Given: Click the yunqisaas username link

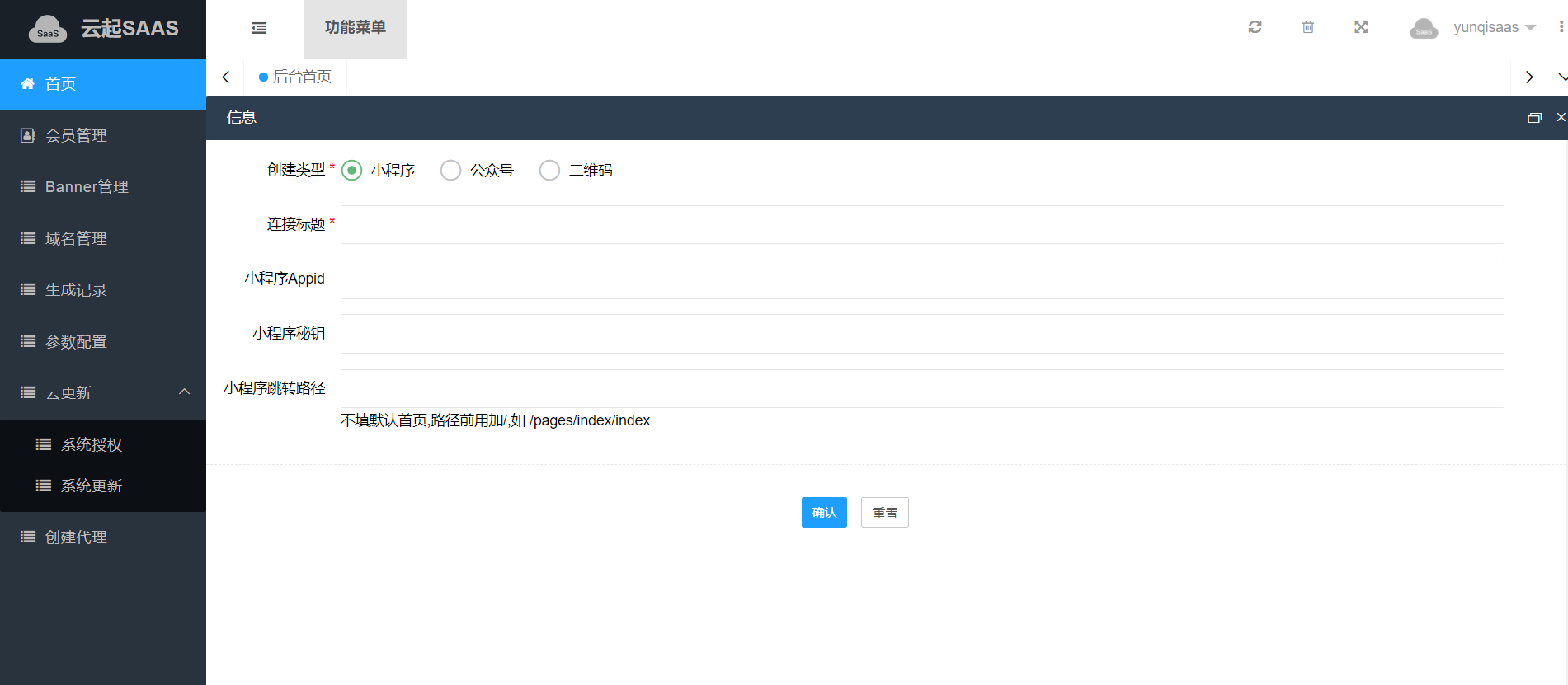Looking at the screenshot, I should 1486,28.
